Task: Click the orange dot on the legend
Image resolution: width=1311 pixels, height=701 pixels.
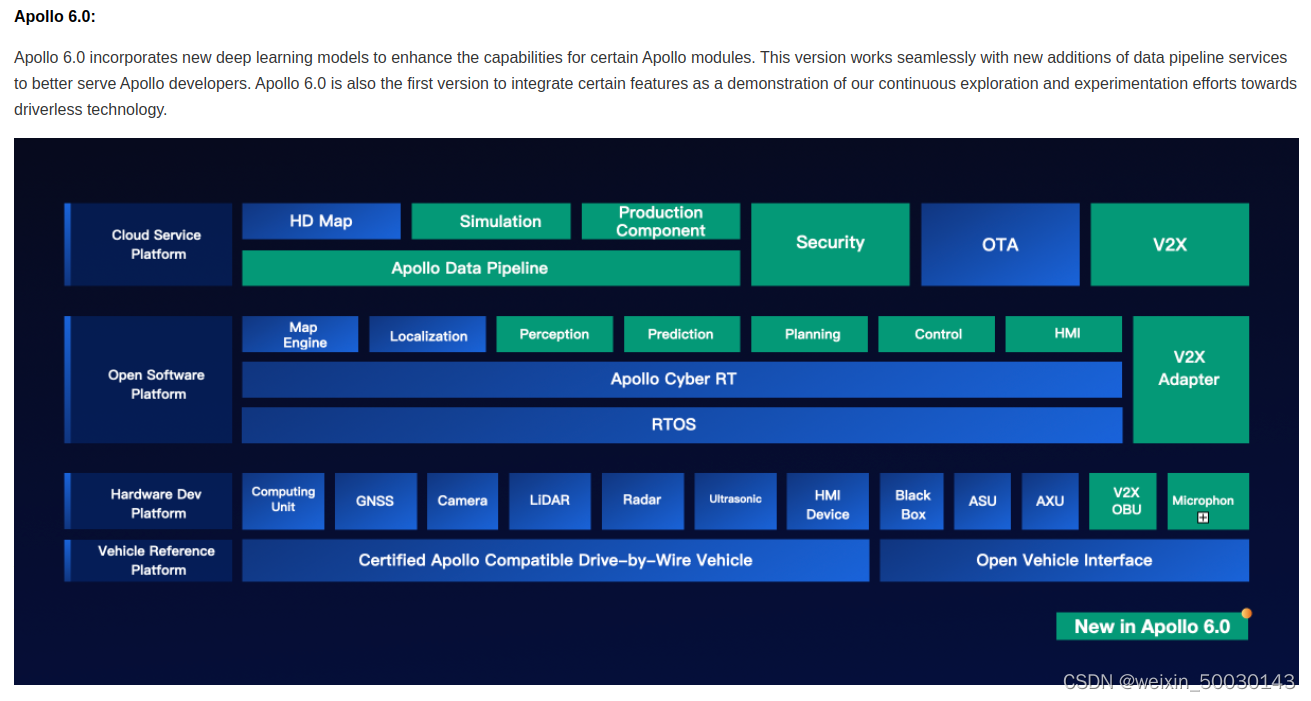Action: click(1246, 613)
